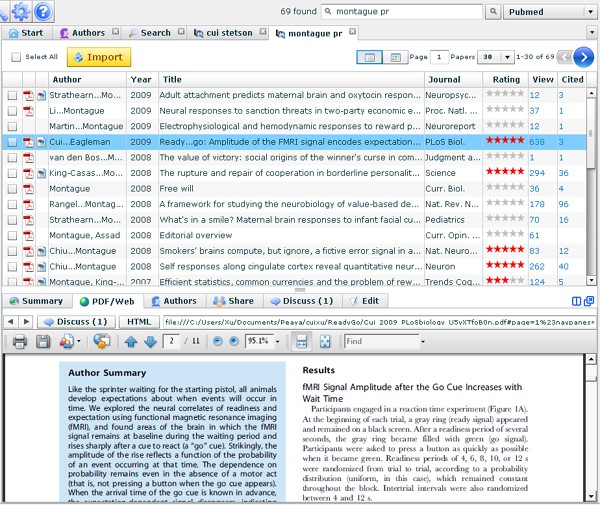Open the help question mark icon
Screen dimensions: 600x505
[x=43, y=11]
